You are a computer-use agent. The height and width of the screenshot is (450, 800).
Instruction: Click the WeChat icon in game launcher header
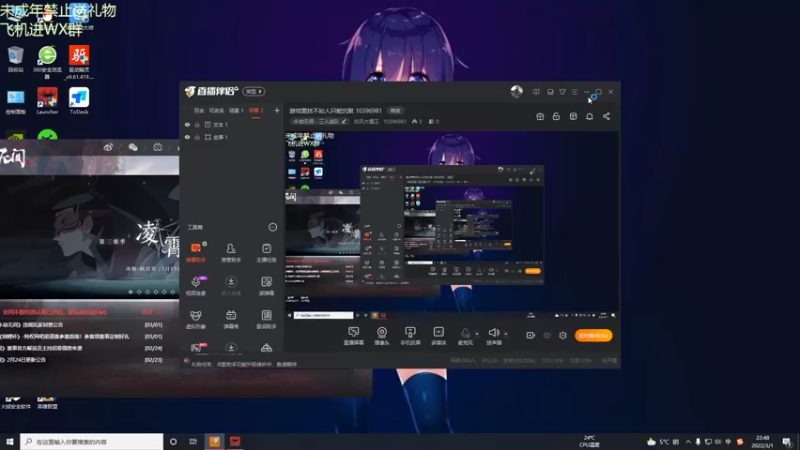point(133,147)
